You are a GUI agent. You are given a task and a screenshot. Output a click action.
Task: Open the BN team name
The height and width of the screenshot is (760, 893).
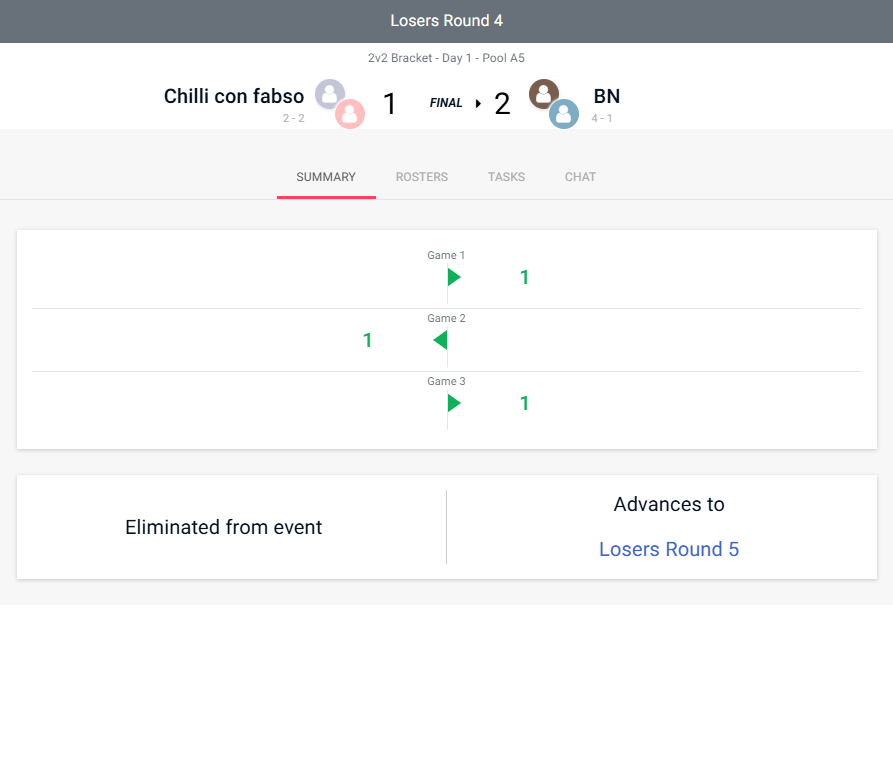pos(607,96)
